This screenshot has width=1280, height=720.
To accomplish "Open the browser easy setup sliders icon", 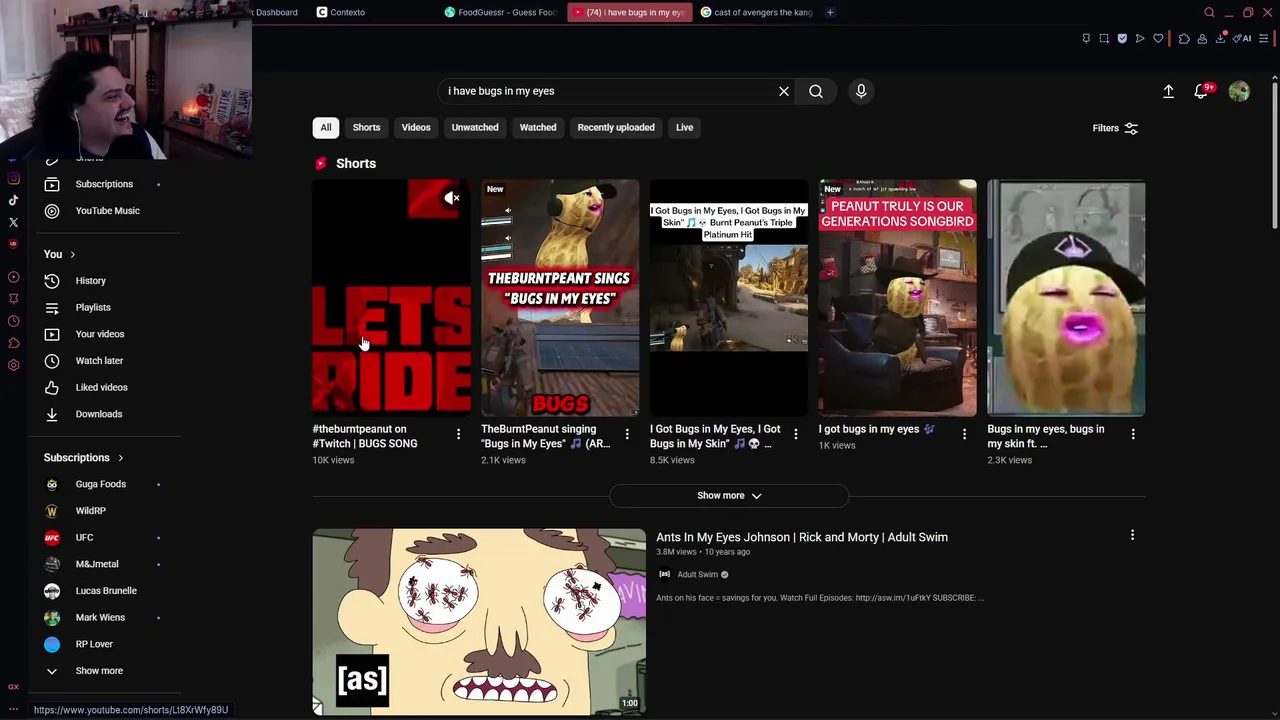I will coord(1264,38).
